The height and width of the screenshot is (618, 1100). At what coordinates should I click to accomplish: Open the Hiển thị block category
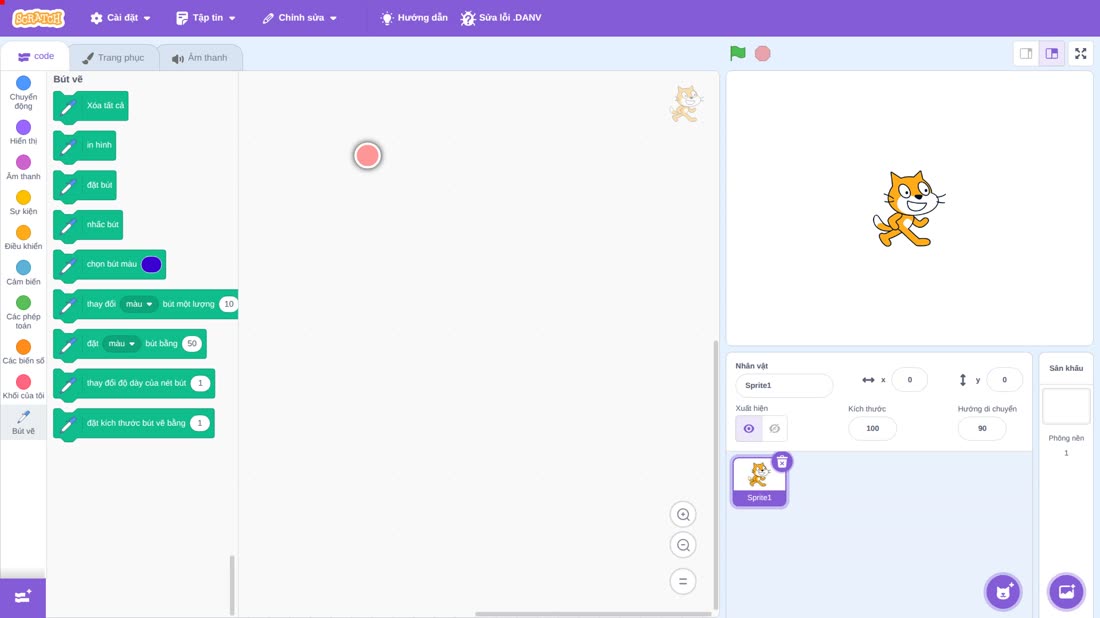tap(23, 133)
